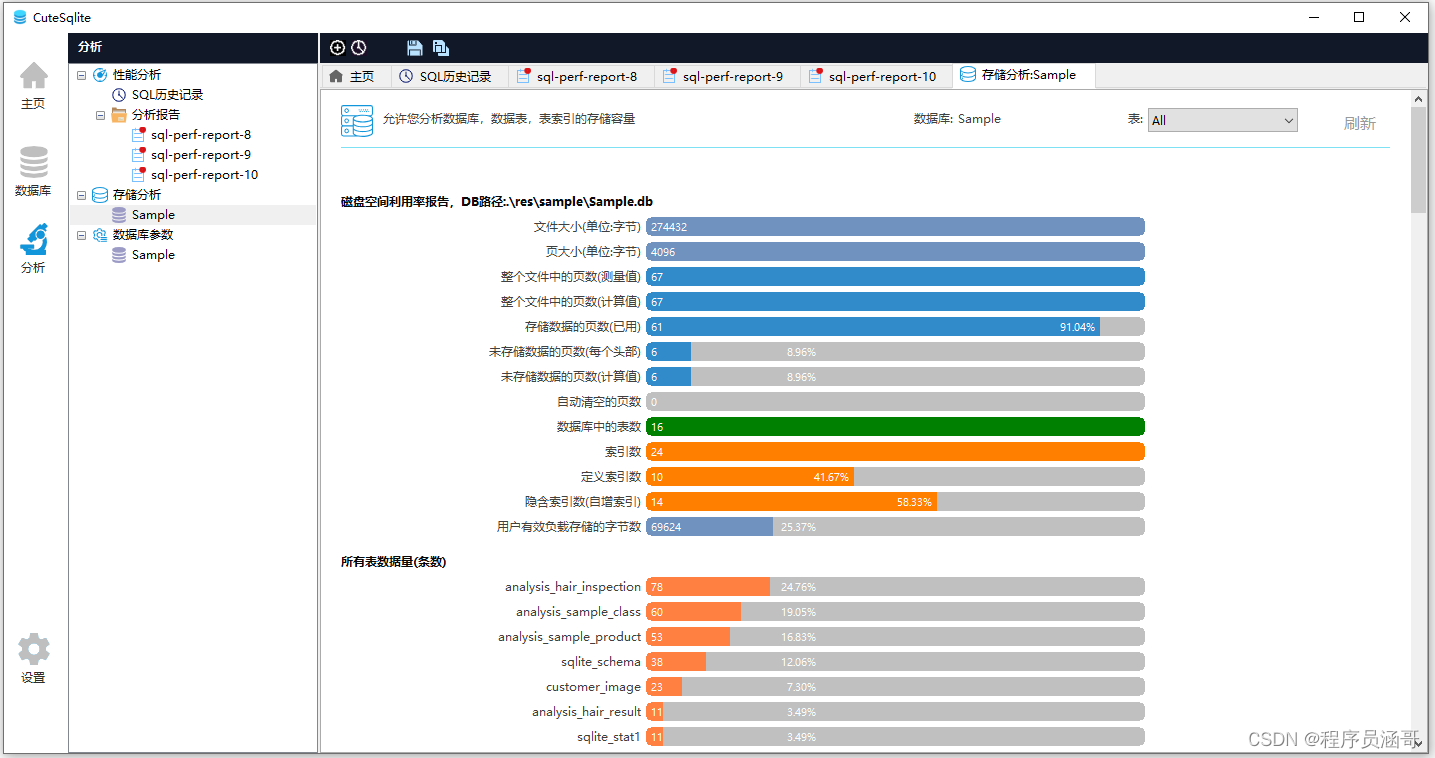This screenshot has width=1435, height=758.
Task: Click home icon on the 主页 tab
Action: click(336, 76)
